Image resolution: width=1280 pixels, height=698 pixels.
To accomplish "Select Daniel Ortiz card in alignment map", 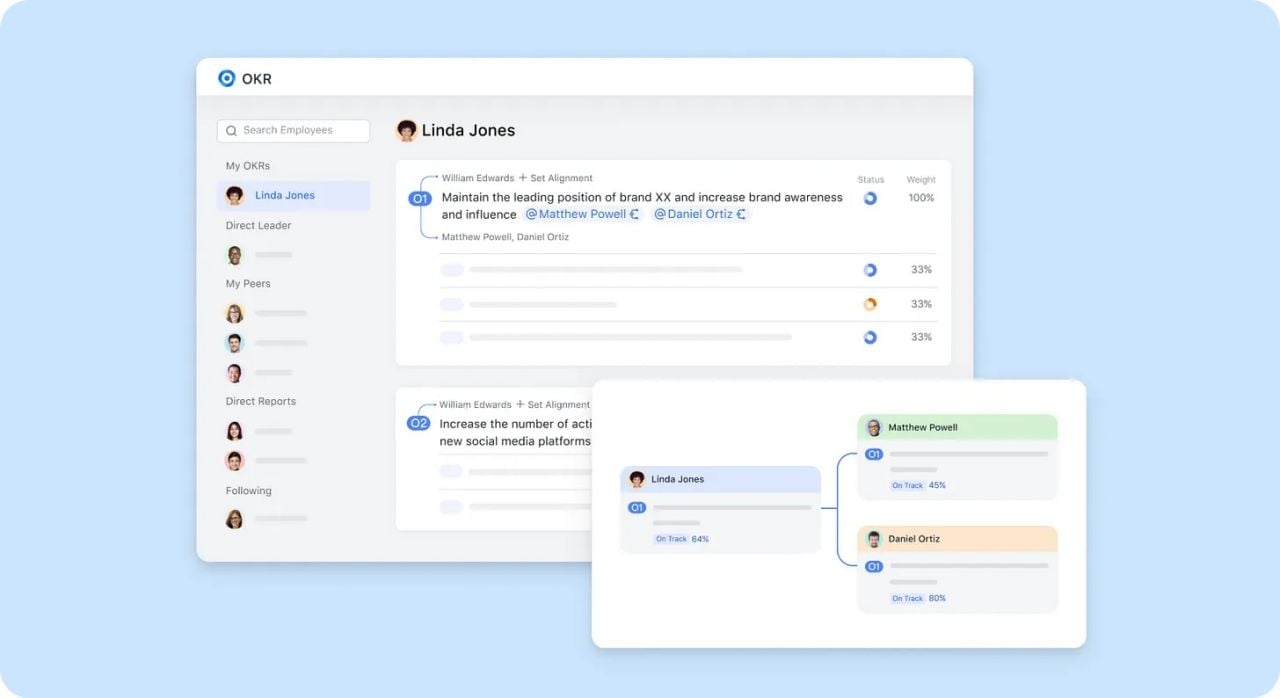I will click(x=957, y=569).
